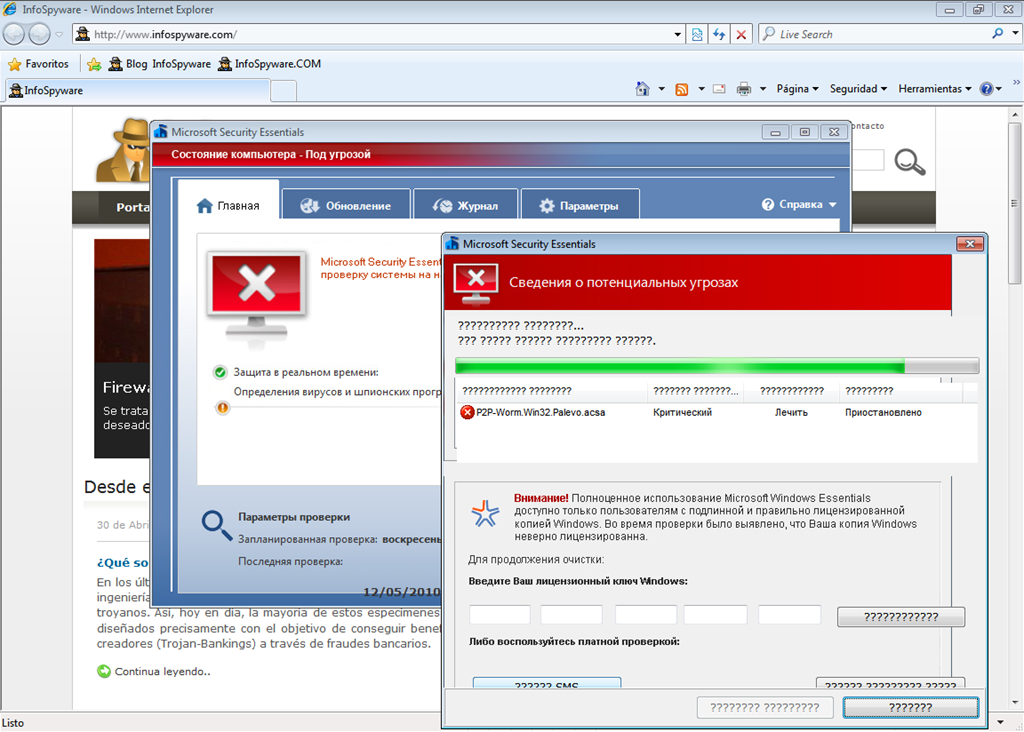Screen dimensions: 1024x732
Task: Click second license key input box
Action: (571, 615)
